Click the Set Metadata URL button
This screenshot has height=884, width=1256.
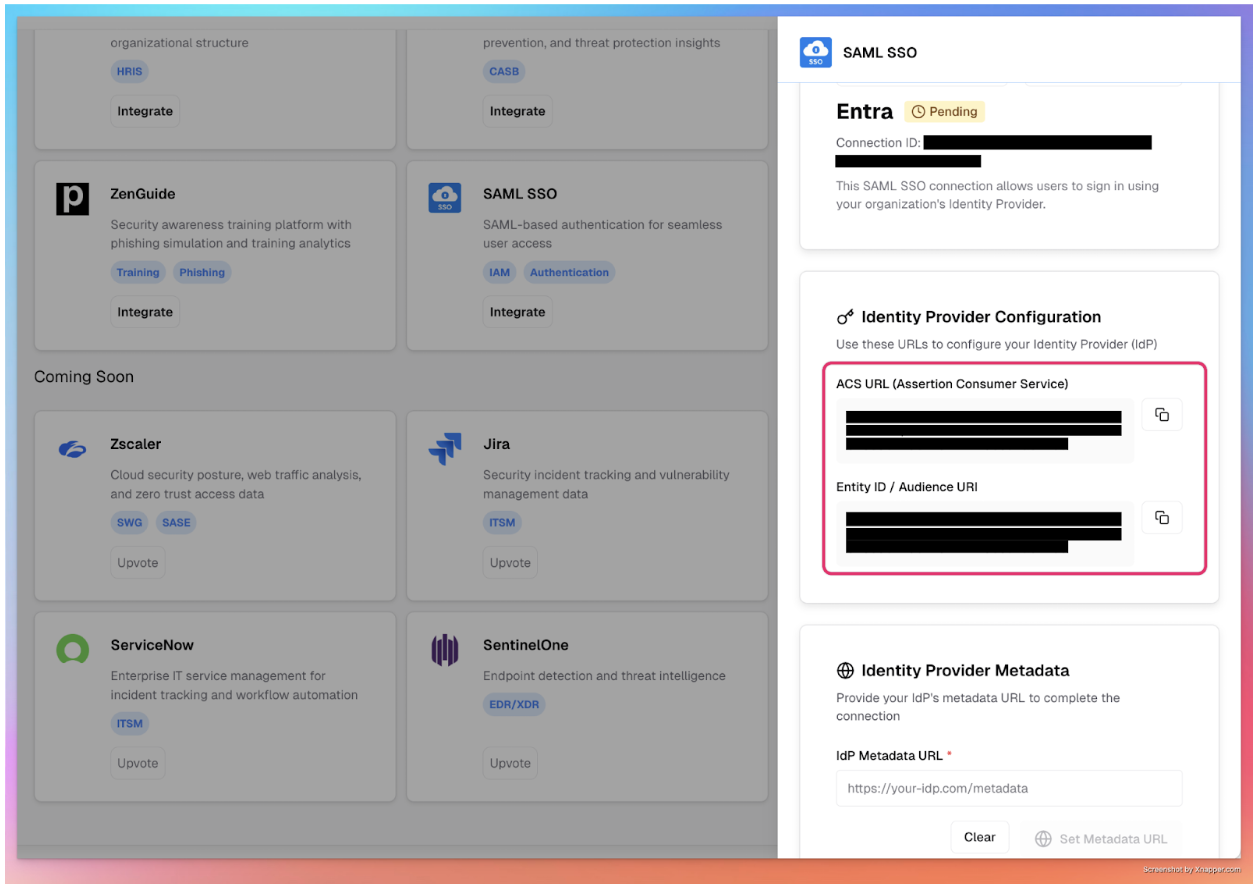(1101, 839)
